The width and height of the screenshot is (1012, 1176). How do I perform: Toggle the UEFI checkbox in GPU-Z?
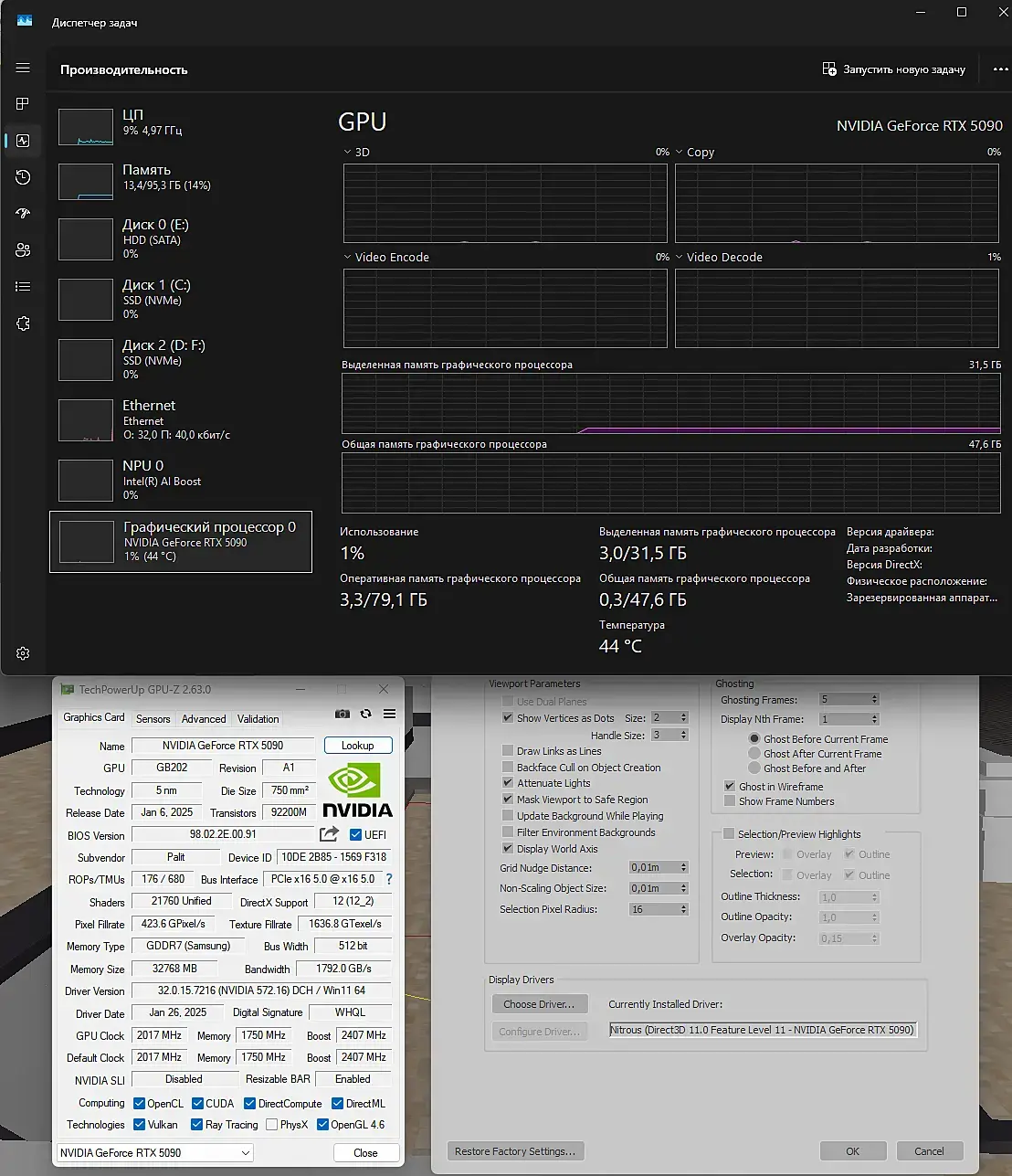point(356,834)
